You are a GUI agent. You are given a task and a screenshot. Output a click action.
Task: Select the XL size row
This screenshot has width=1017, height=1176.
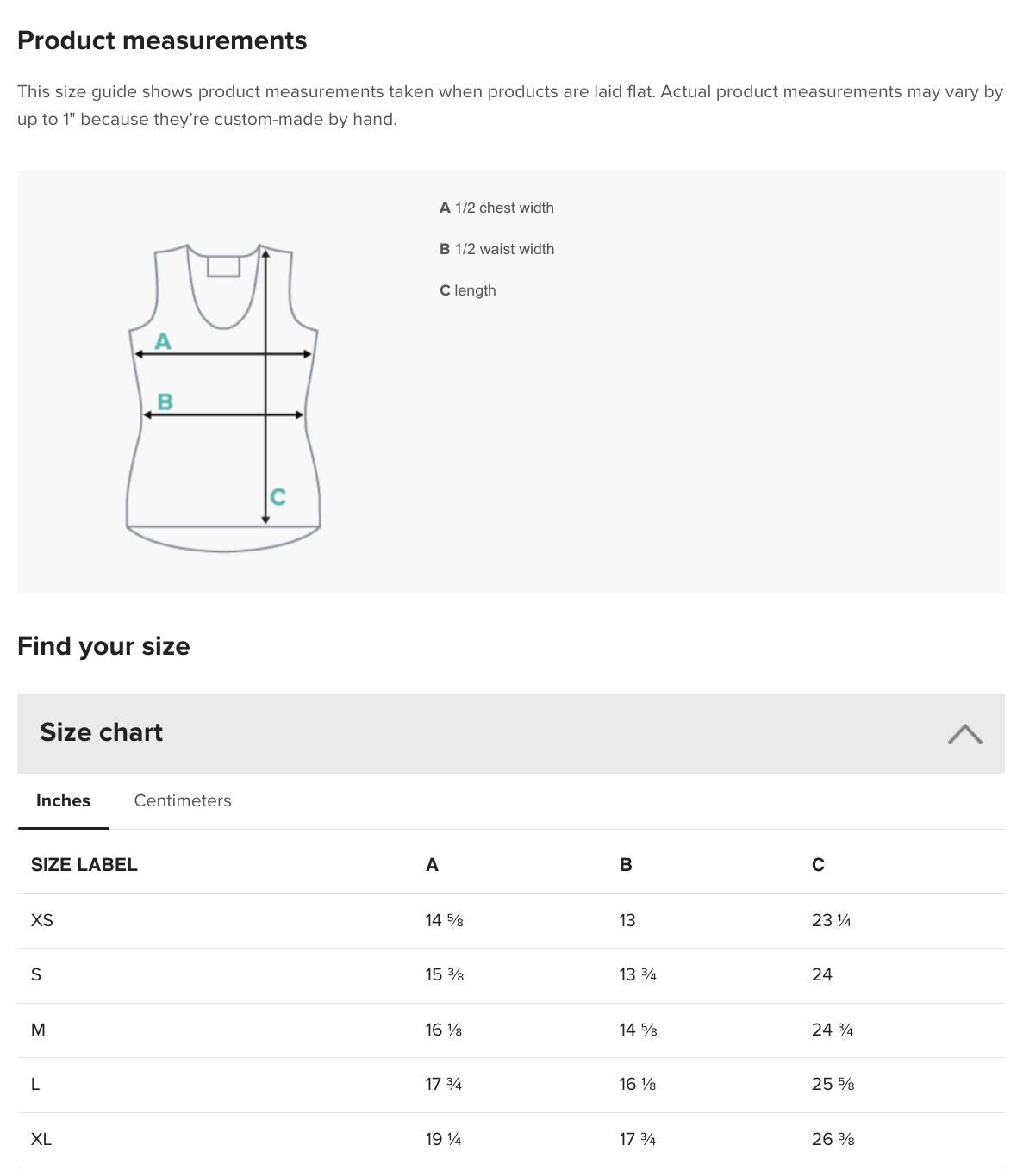(41, 1138)
